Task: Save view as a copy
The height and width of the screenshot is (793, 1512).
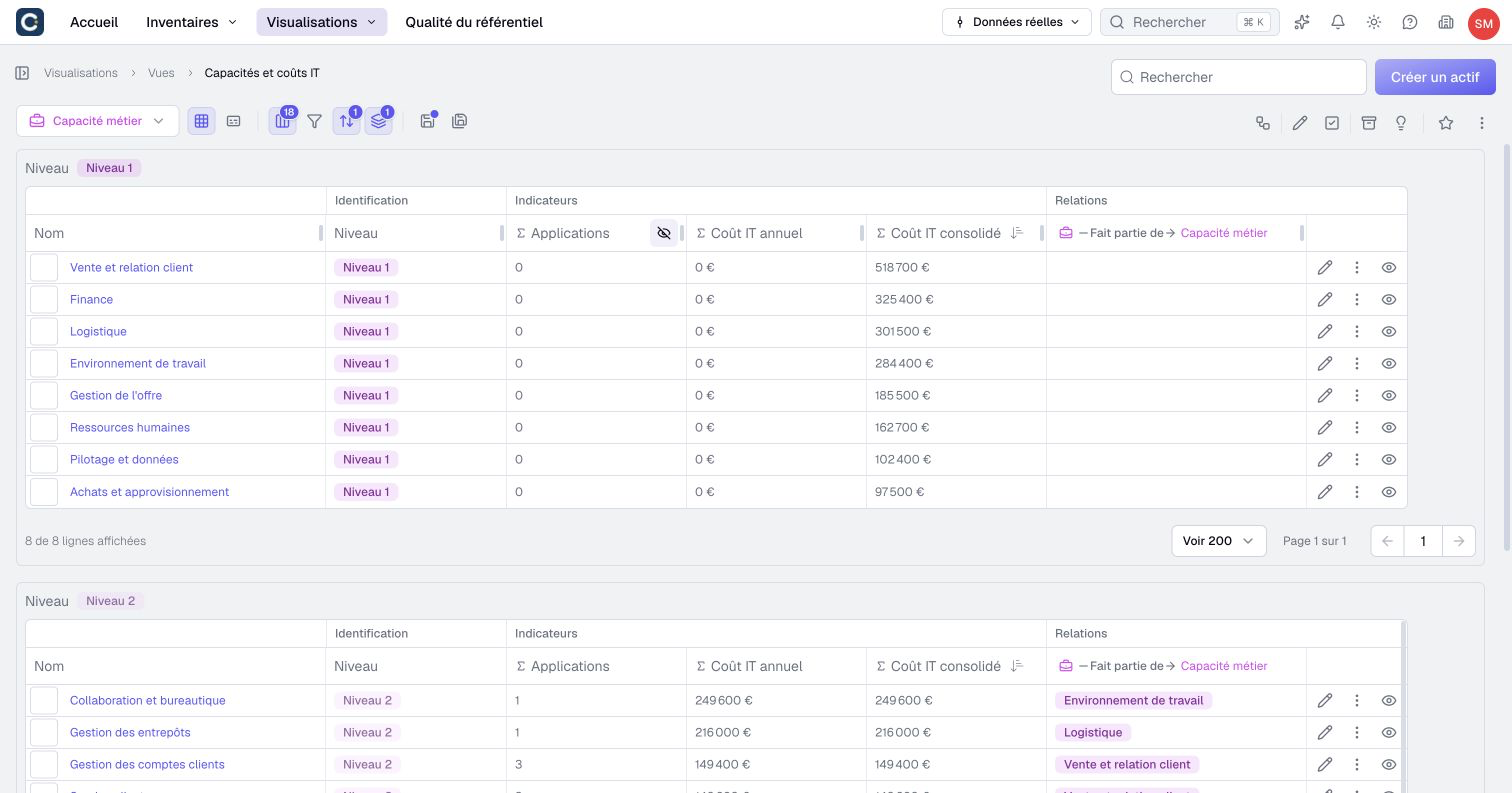Action: (460, 121)
